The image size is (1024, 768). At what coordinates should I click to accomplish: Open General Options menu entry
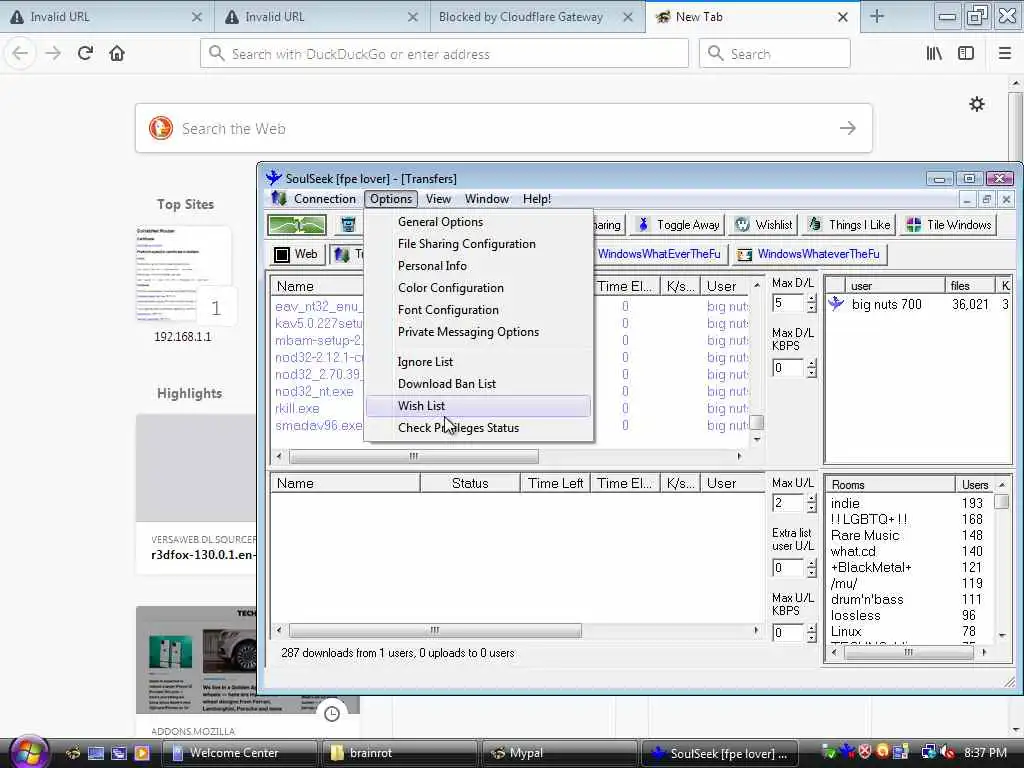440,222
